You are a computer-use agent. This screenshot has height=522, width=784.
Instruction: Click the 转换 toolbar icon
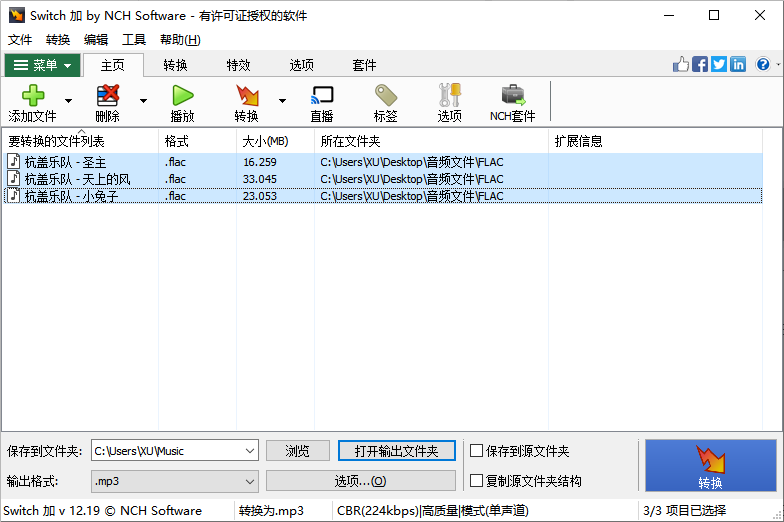click(x=247, y=95)
